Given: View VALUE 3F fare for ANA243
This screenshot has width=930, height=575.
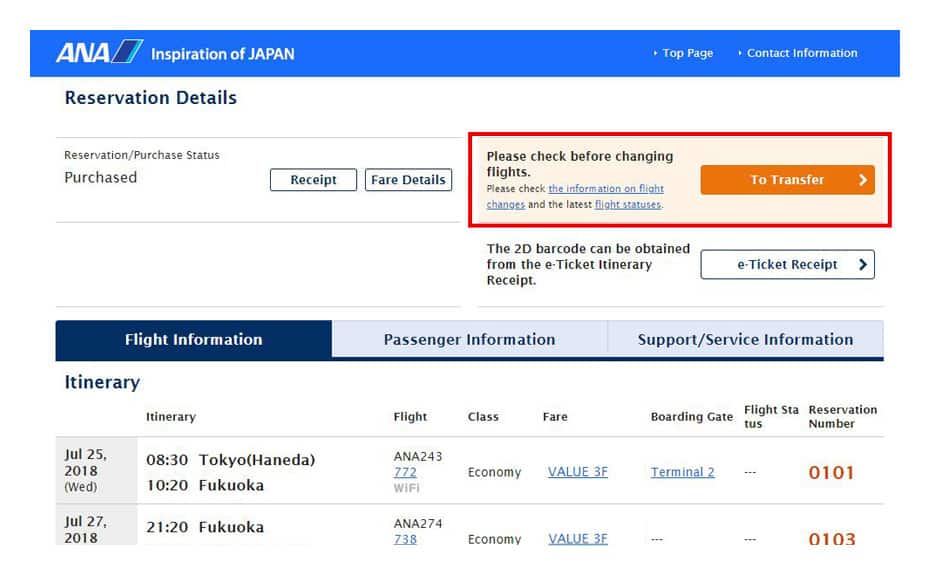Looking at the screenshot, I should point(577,472).
